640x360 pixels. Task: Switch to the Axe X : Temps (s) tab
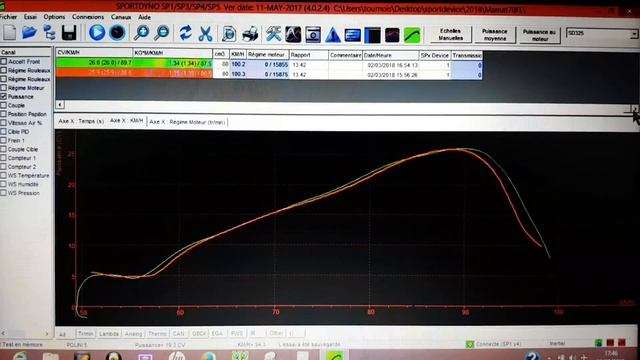pos(81,121)
